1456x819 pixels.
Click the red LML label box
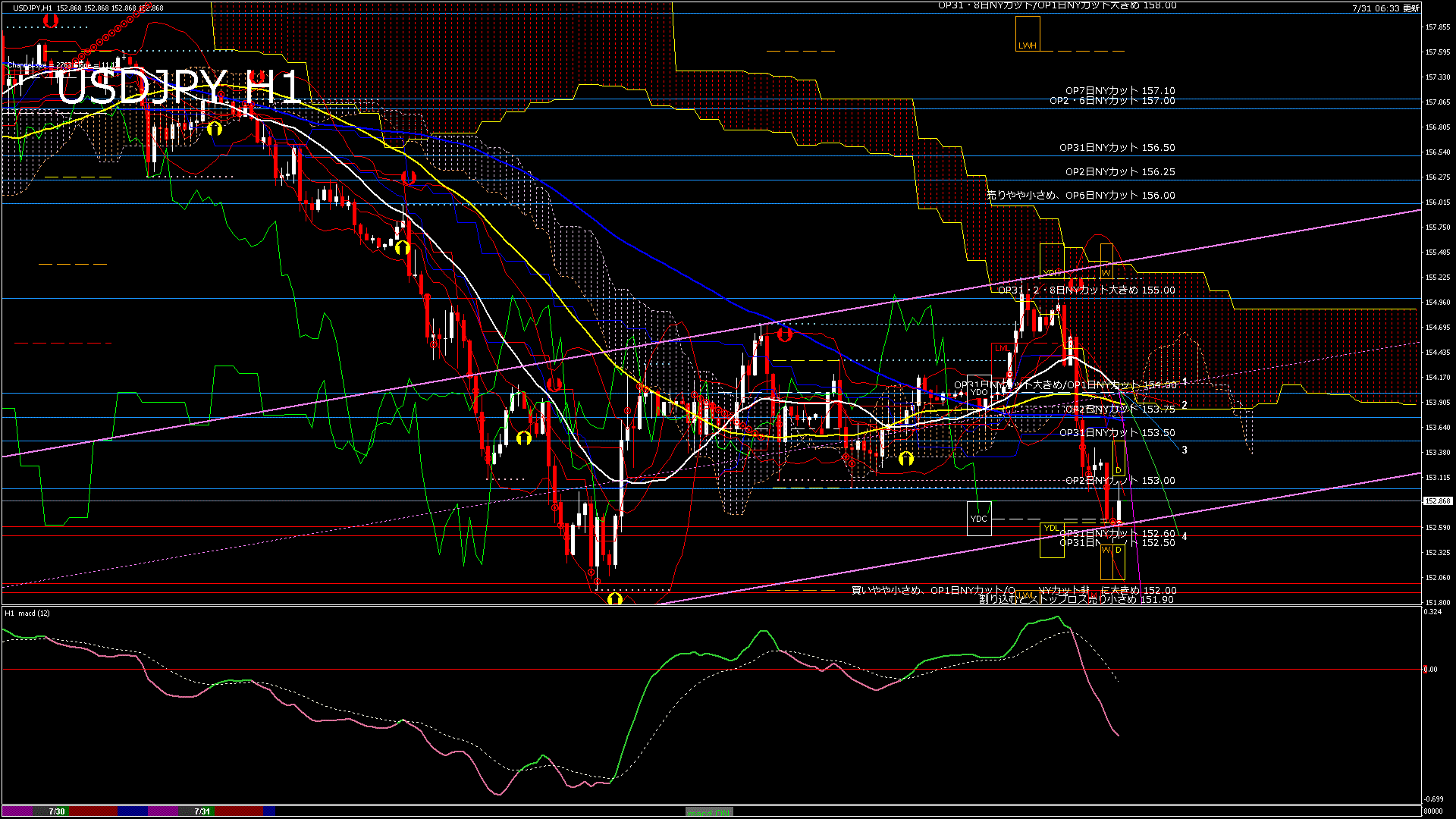click(1003, 349)
